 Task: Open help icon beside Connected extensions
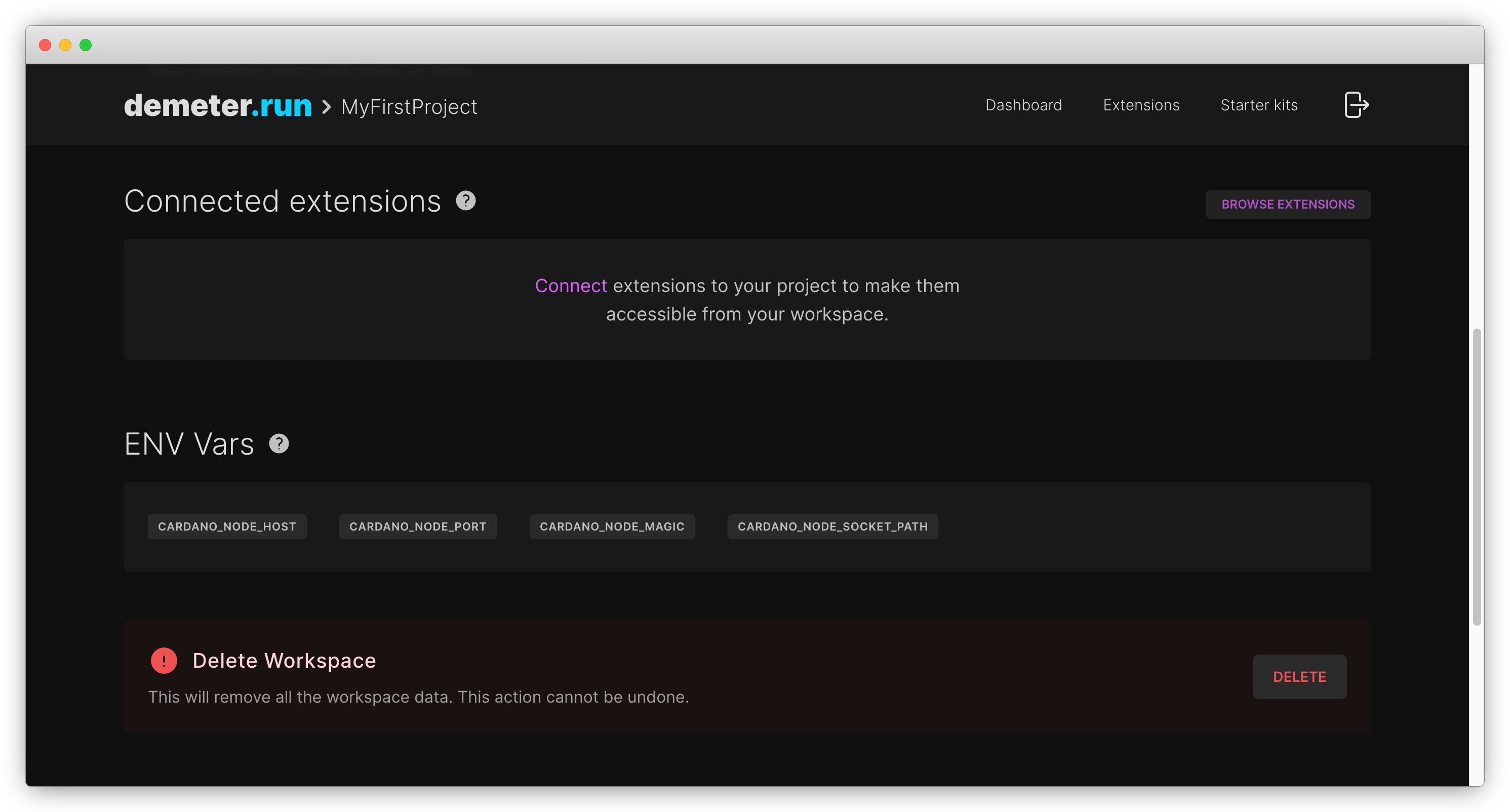pos(466,201)
